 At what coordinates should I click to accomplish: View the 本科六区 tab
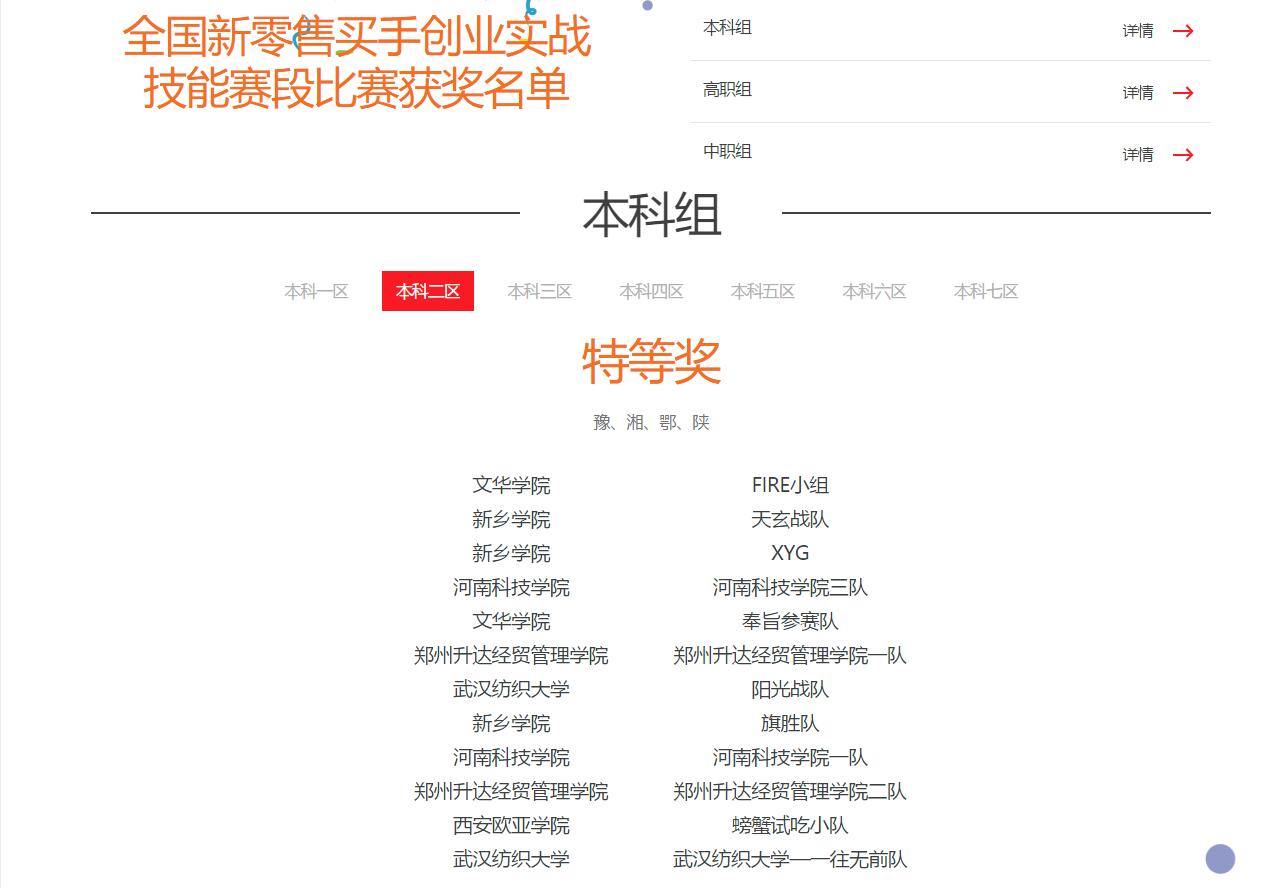click(874, 291)
